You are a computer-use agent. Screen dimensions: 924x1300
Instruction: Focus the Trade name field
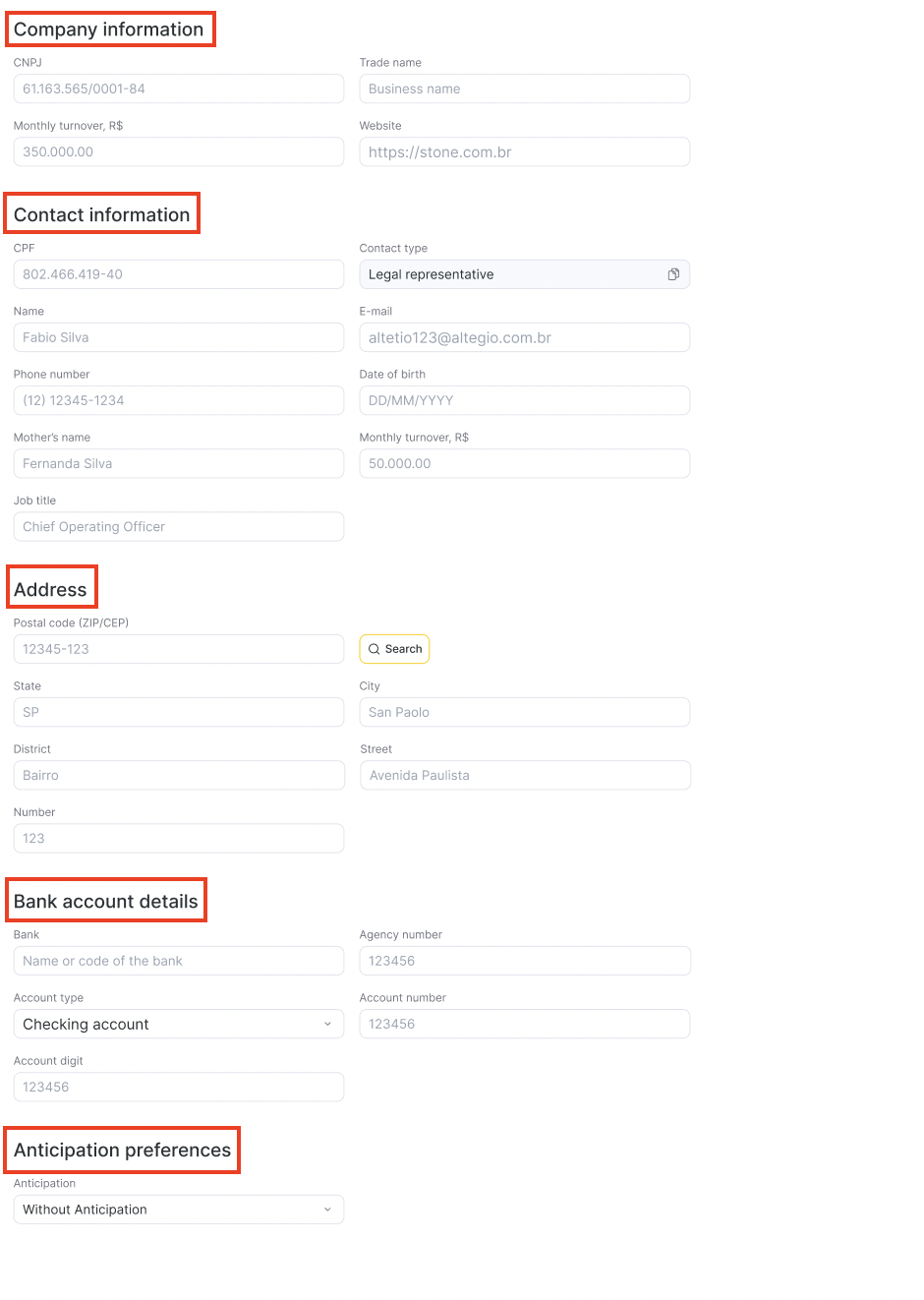pyautogui.click(x=524, y=89)
